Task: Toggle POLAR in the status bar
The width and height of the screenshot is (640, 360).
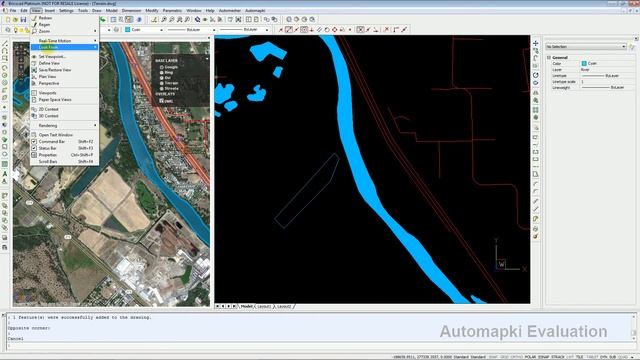Action: tap(530, 357)
